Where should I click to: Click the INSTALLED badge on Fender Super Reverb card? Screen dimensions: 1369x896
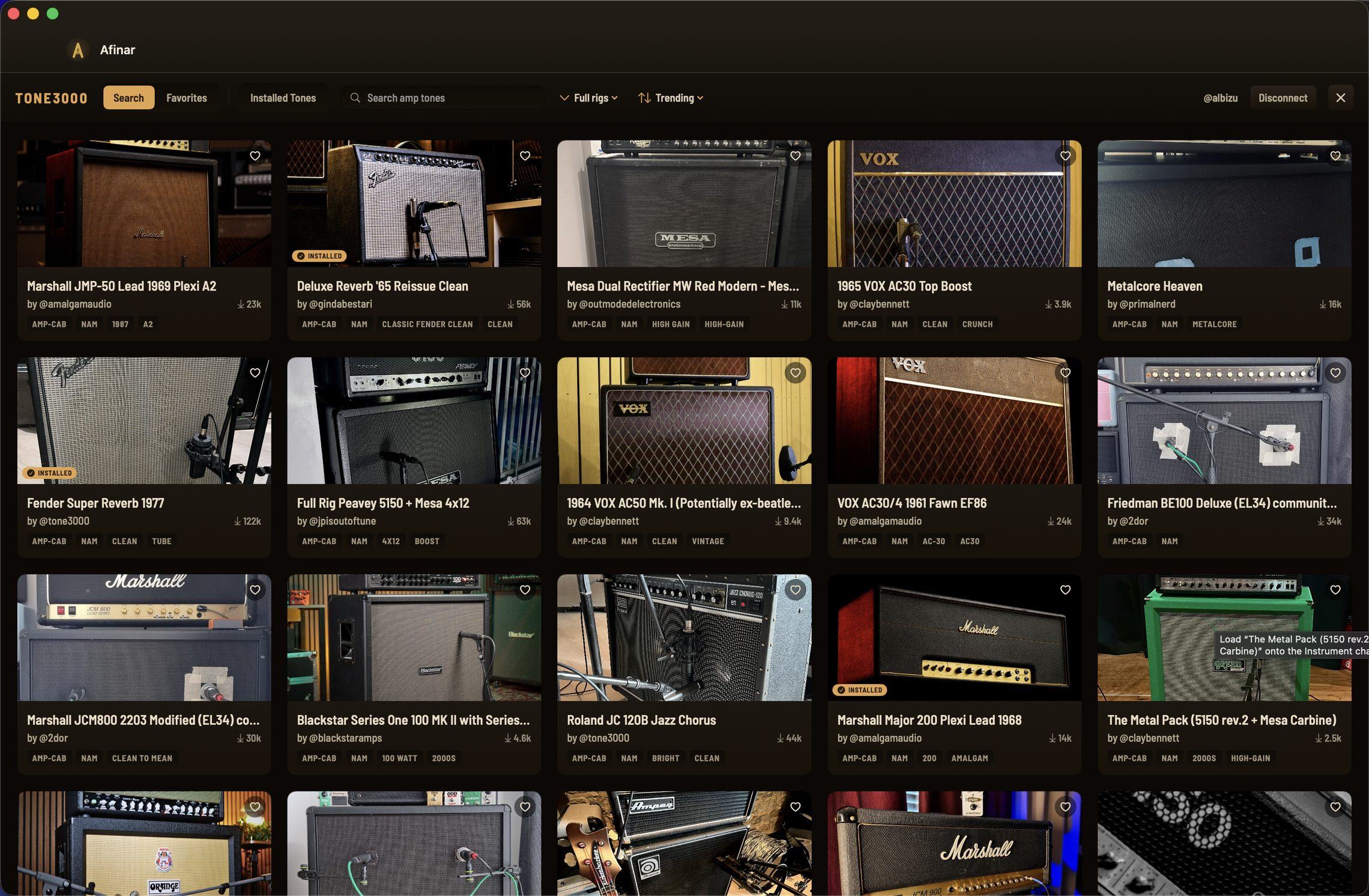[49, 473]
